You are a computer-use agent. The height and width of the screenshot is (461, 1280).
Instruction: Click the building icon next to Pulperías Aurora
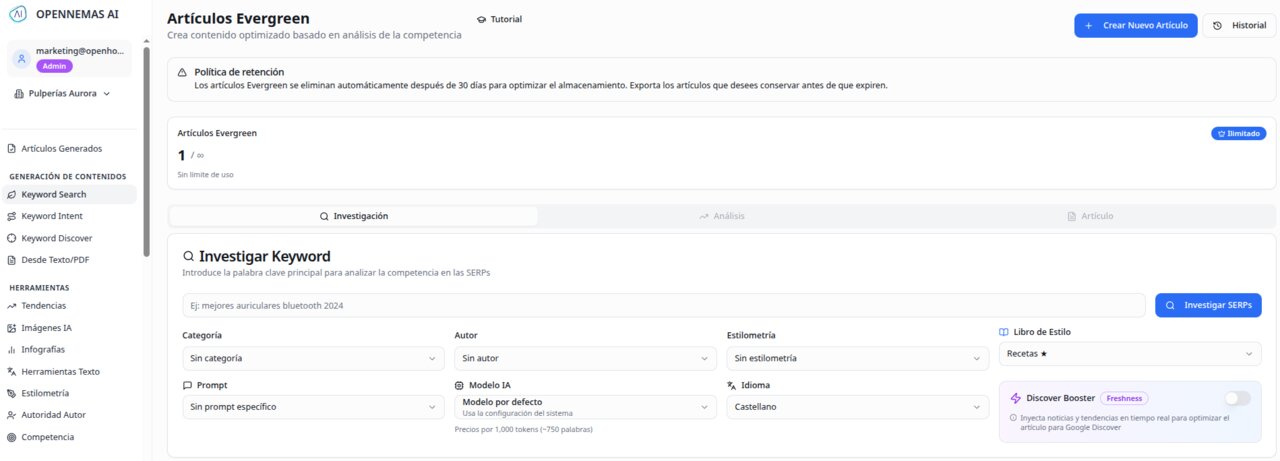pyautogui.click(x=19, y=93)
